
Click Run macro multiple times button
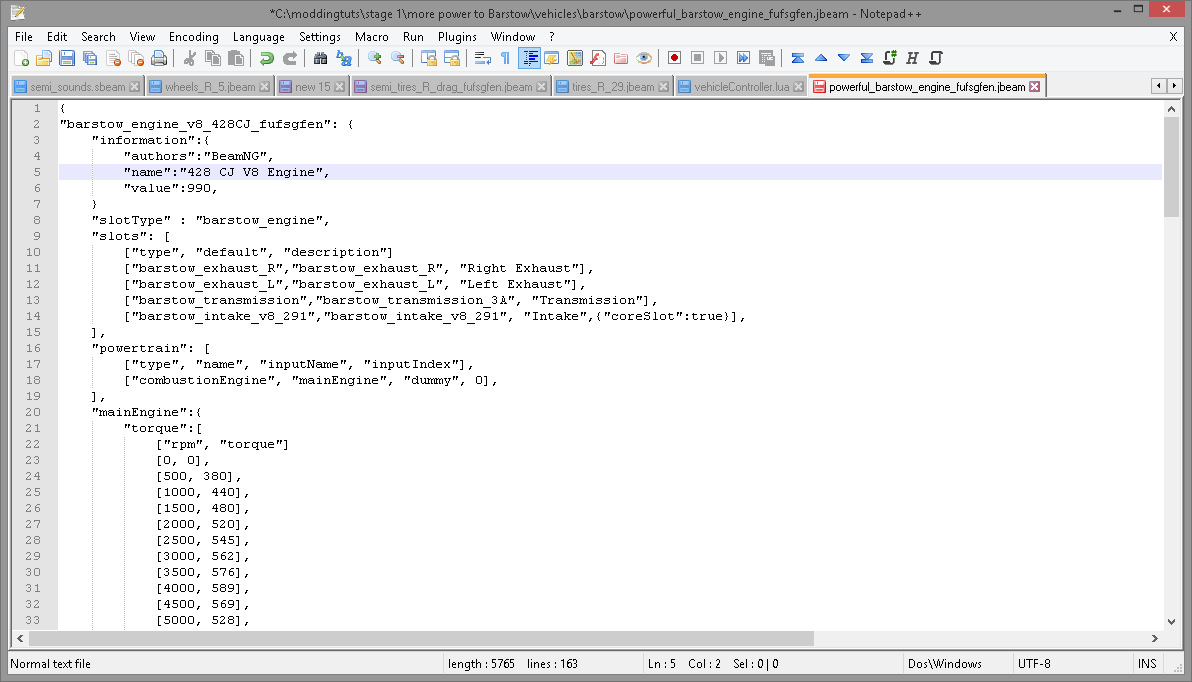click(x=743, y=59)
